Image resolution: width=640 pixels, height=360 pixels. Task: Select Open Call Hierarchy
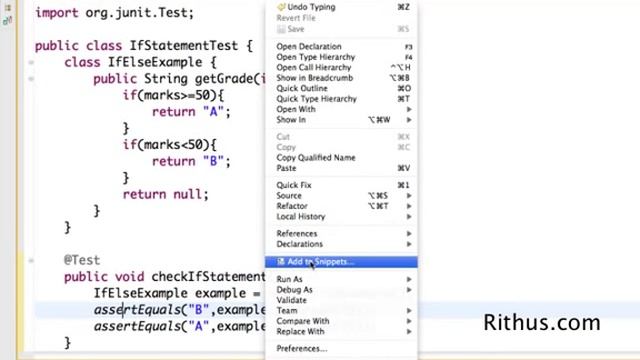tap(341, 67)
